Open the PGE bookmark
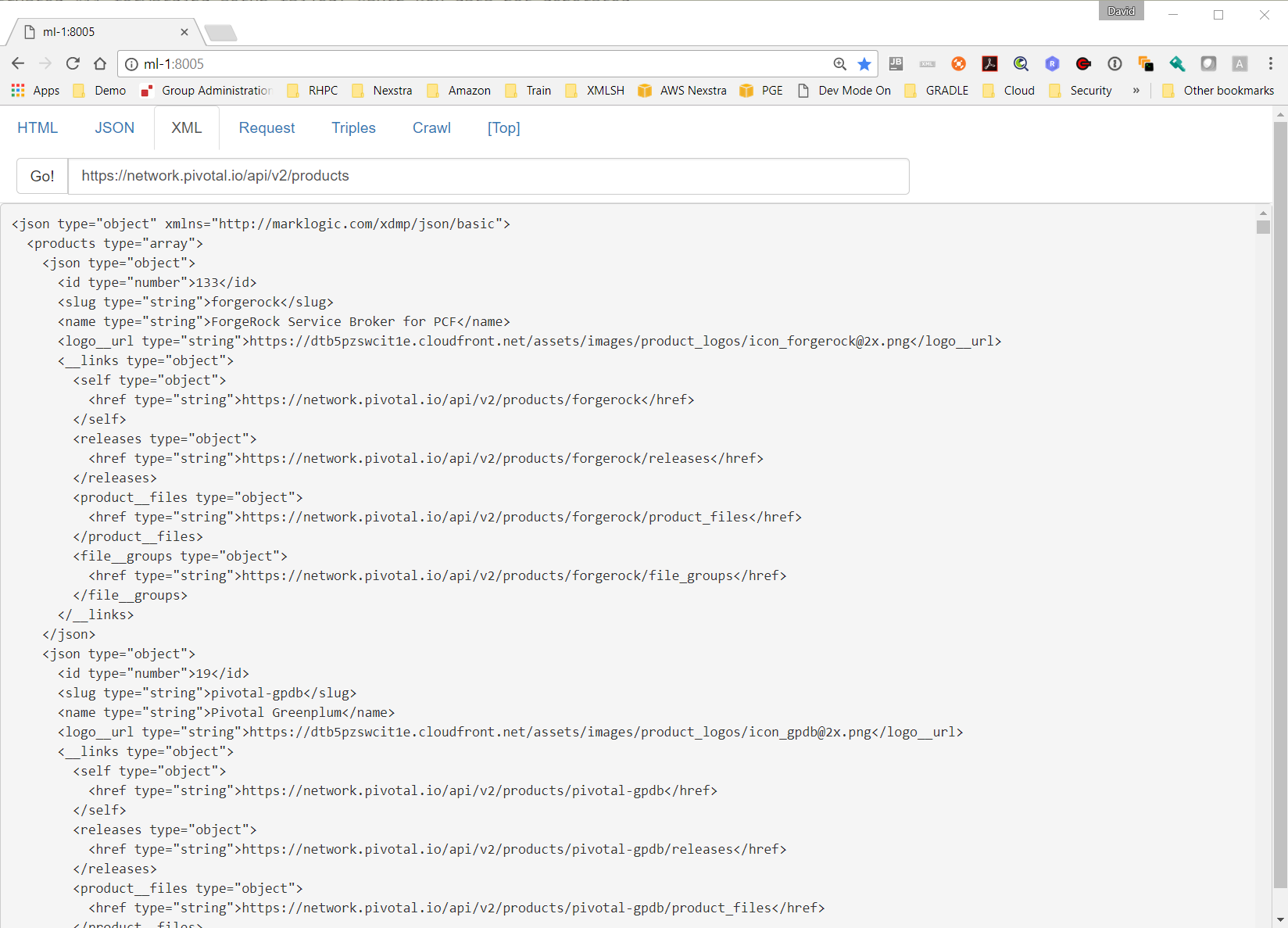This screenshot has width=1288, height=928. 761,91
